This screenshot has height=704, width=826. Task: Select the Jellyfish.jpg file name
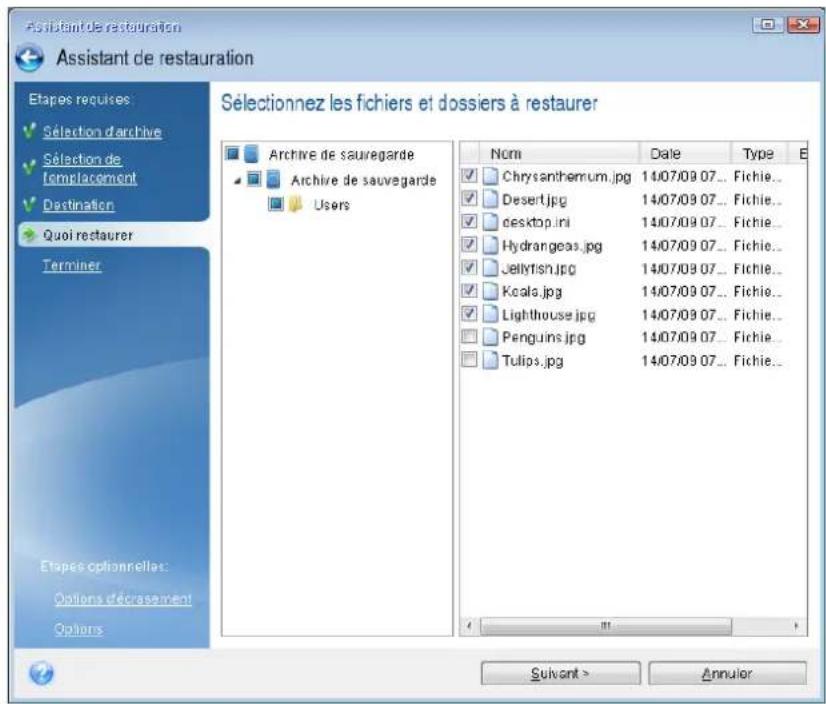(538, 269)
